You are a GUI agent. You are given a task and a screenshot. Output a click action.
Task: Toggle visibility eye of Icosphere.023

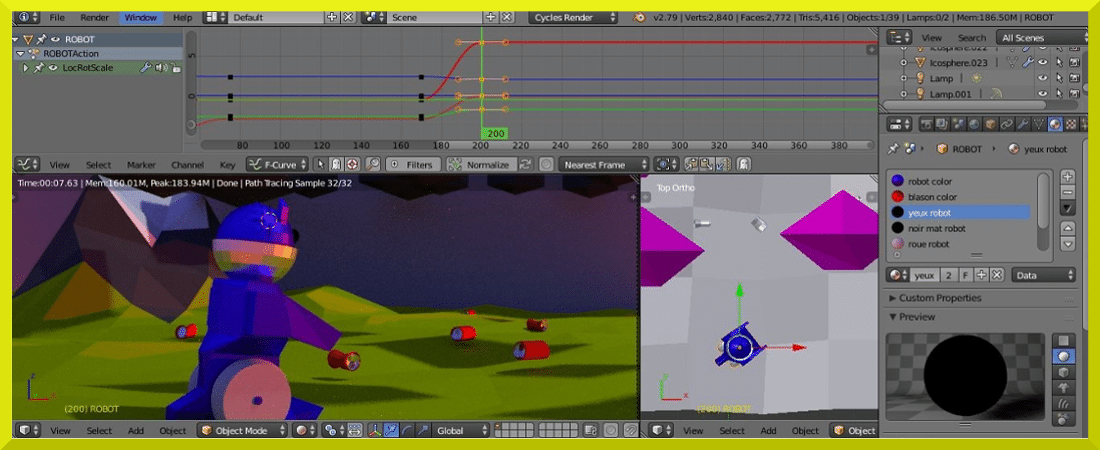coord(1042,62)
